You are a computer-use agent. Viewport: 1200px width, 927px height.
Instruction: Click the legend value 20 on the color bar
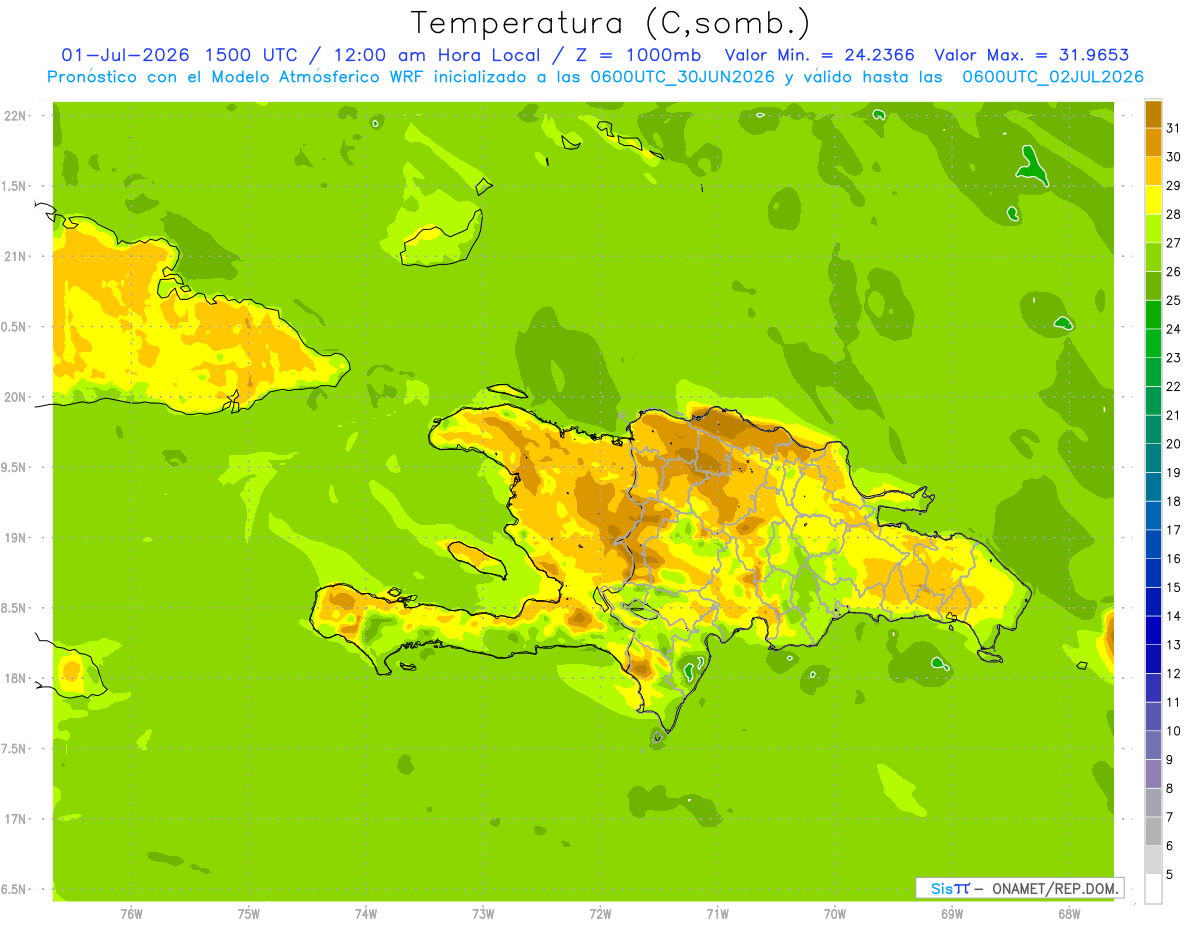[x=1174, y=444]
